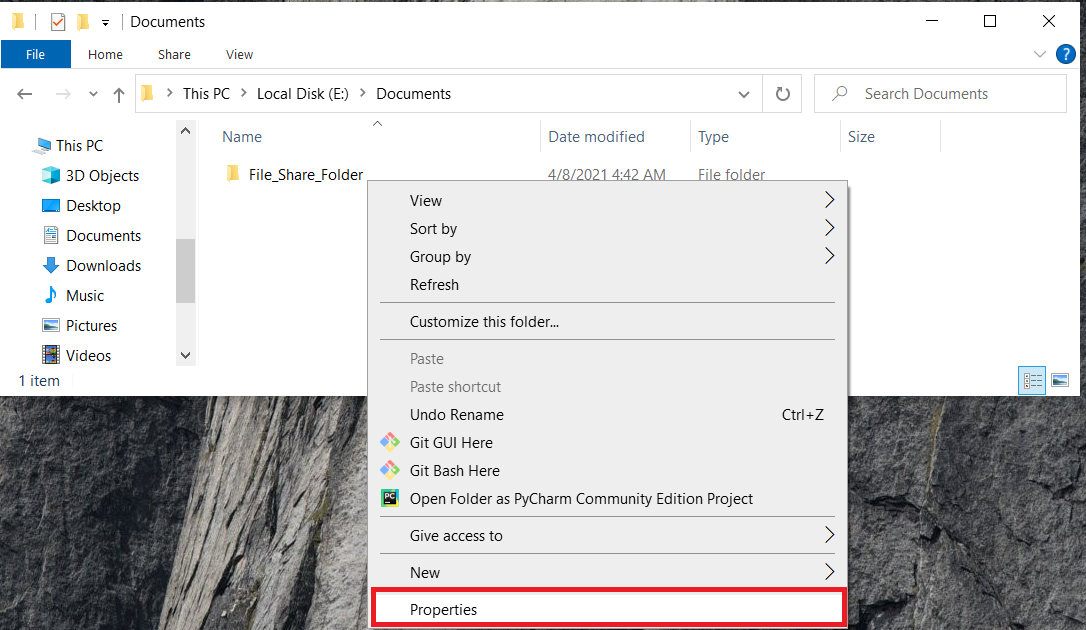Click the Properties checkmark icon in the title bar
The height and width of the screenshot is (630, 1086).
[58, 21]
